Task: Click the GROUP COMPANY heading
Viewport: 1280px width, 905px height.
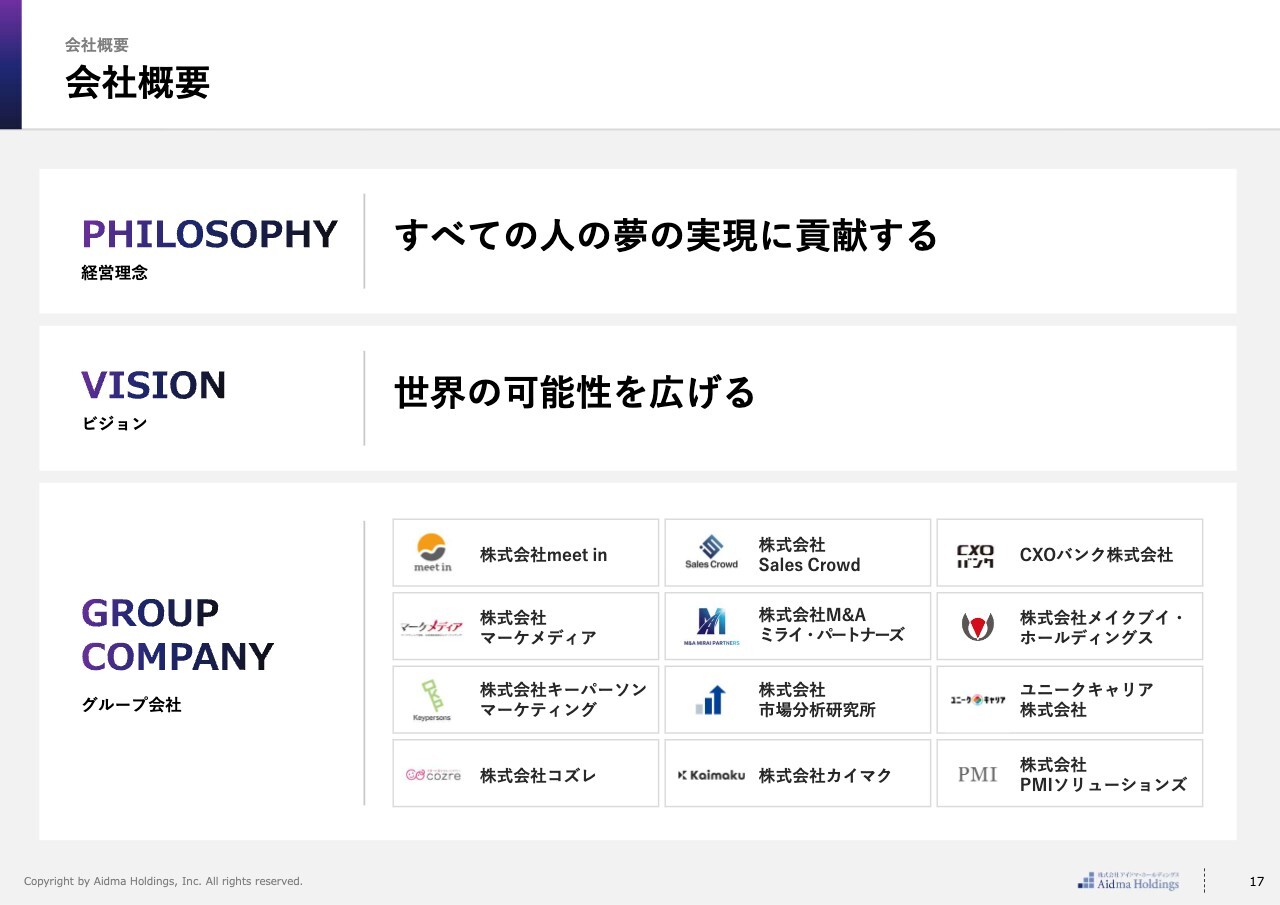Action: point(177,634)
